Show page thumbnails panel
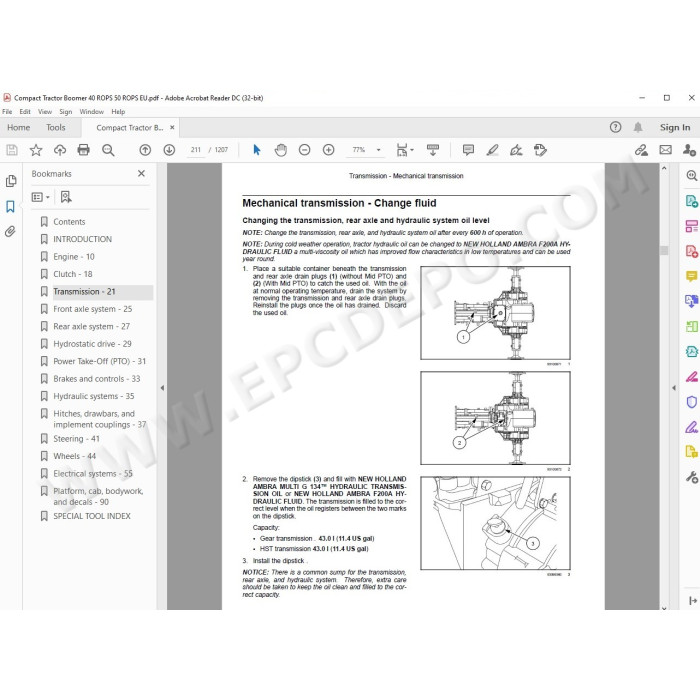Image resolution: width=700 pixels, height=700 pixels. coord(11,181)
